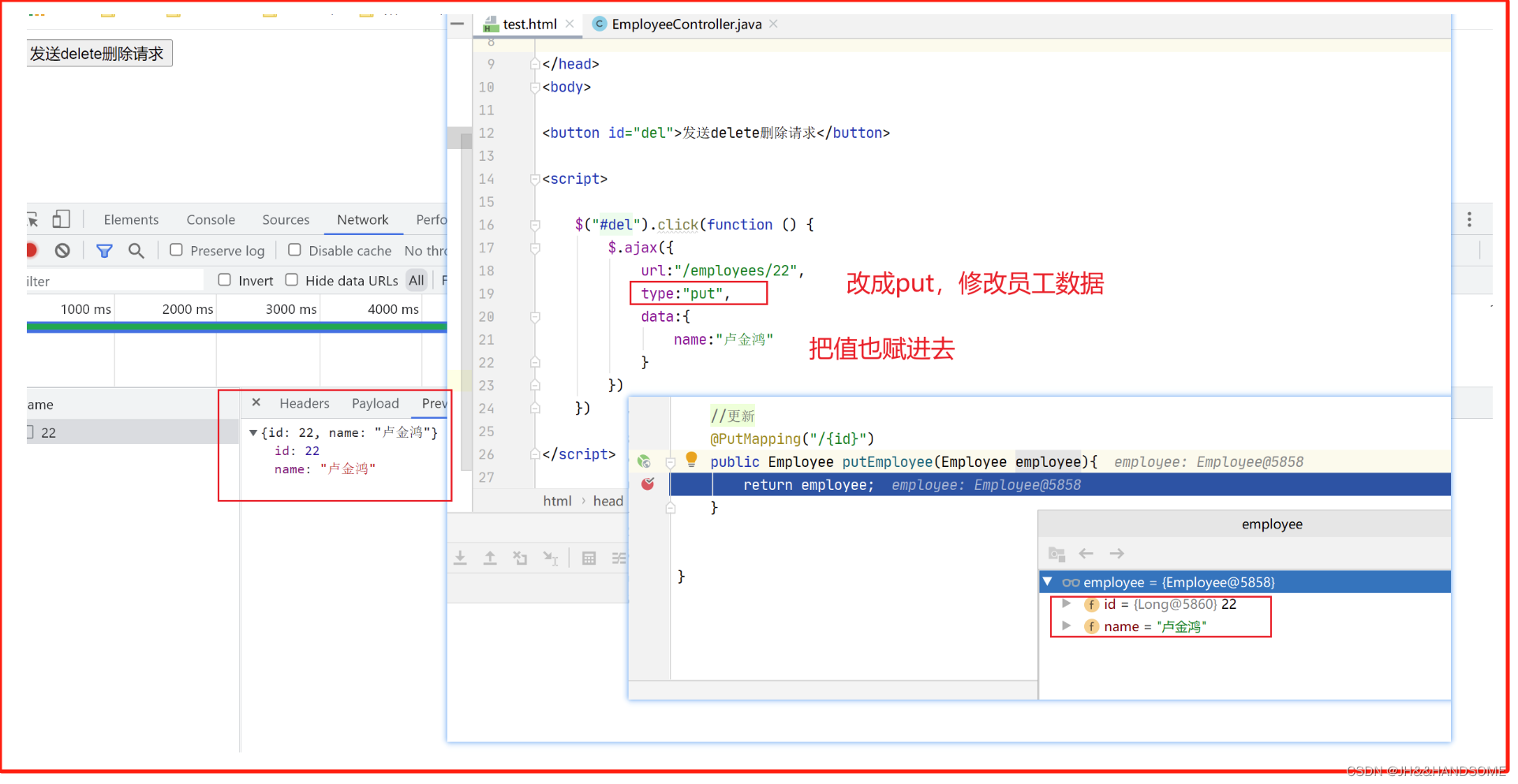Switch to the Console tab in DevTools
The image size is (1518, 784).
211,220
